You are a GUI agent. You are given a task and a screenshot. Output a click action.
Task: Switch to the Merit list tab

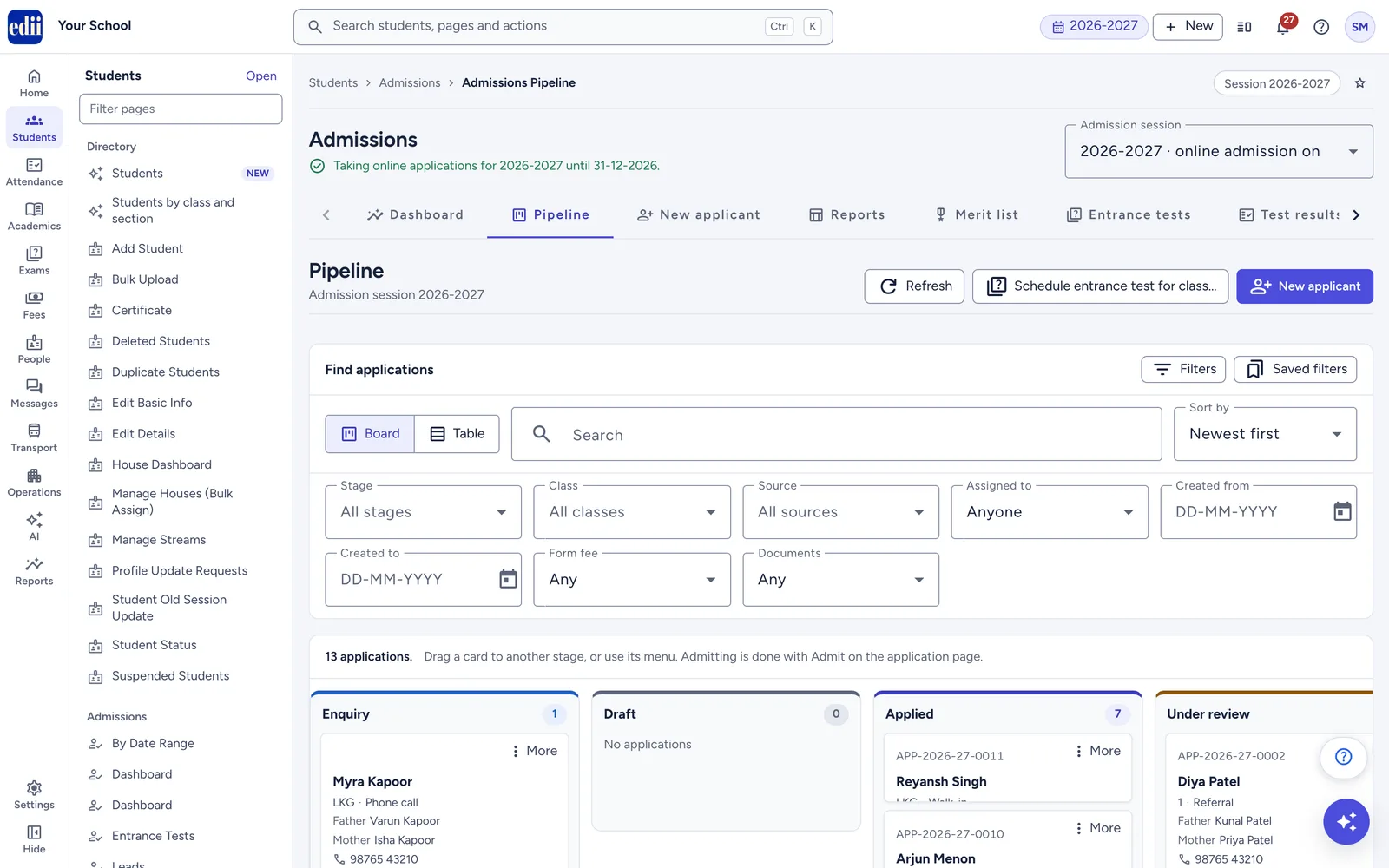(x=976, y=215)
